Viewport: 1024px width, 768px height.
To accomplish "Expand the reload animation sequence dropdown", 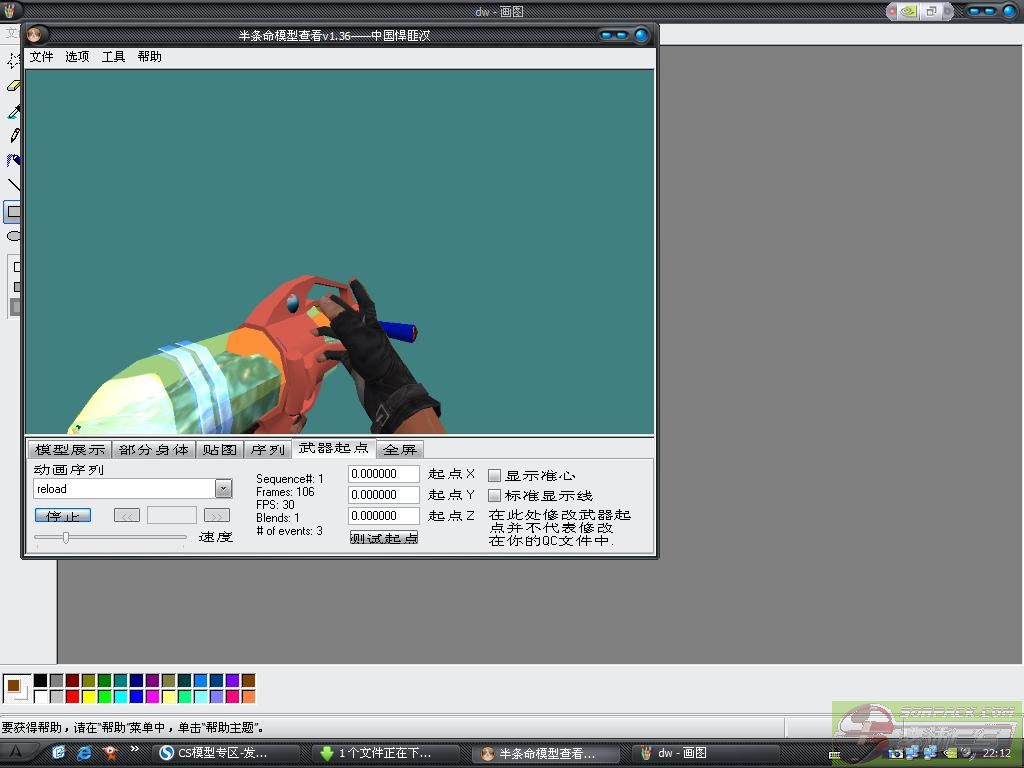I will [223, 489].
